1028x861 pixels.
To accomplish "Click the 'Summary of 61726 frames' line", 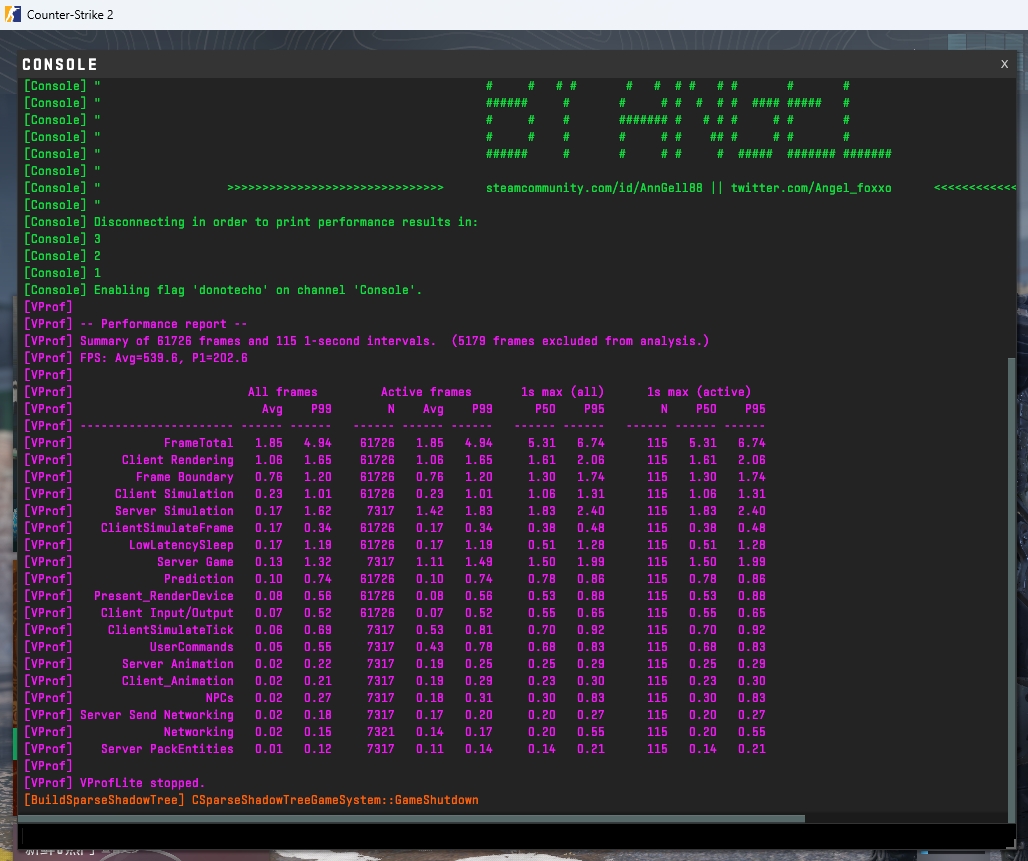I will pos(366,341).
